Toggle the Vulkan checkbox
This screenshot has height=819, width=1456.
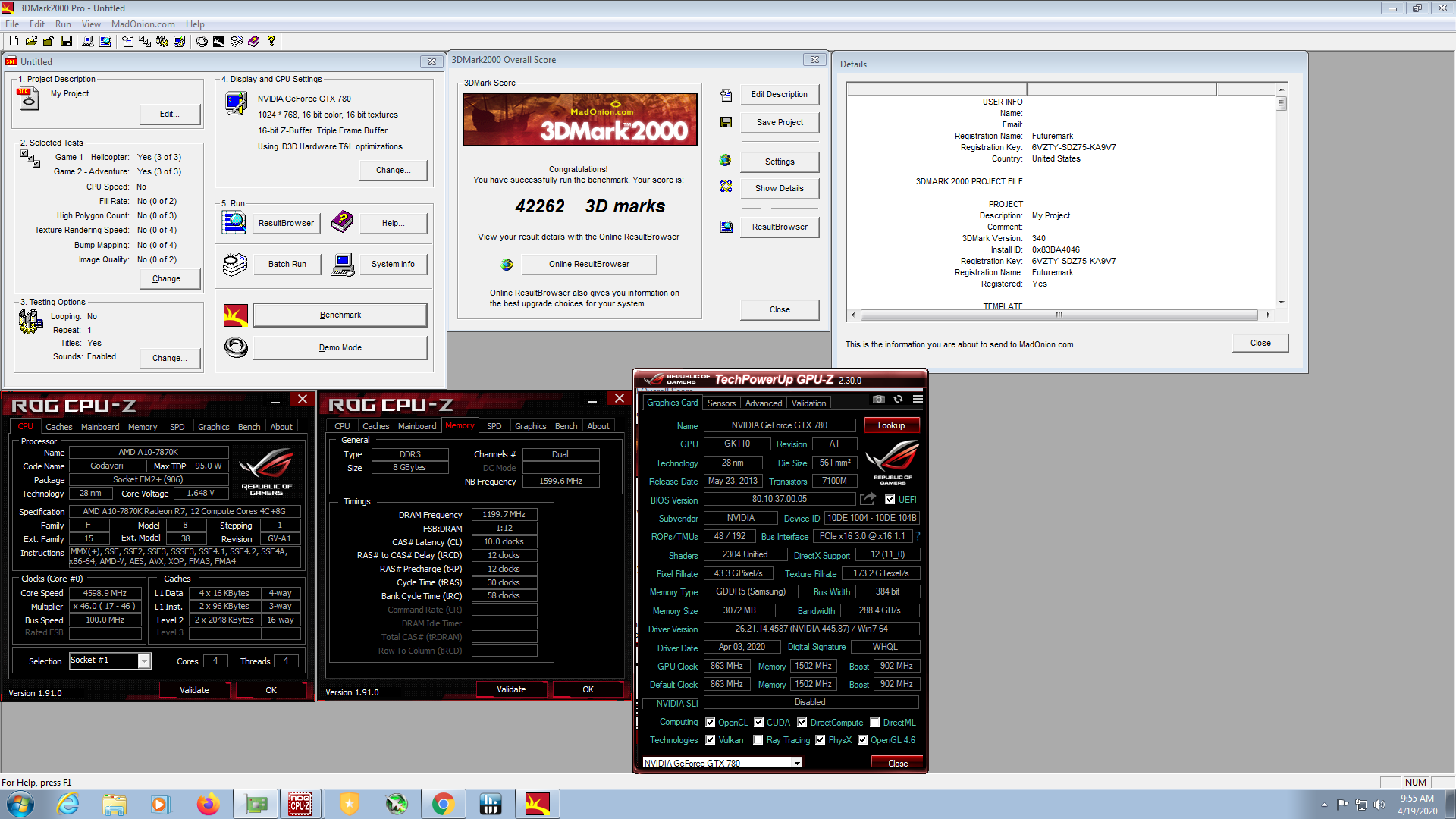pos(710,740)
